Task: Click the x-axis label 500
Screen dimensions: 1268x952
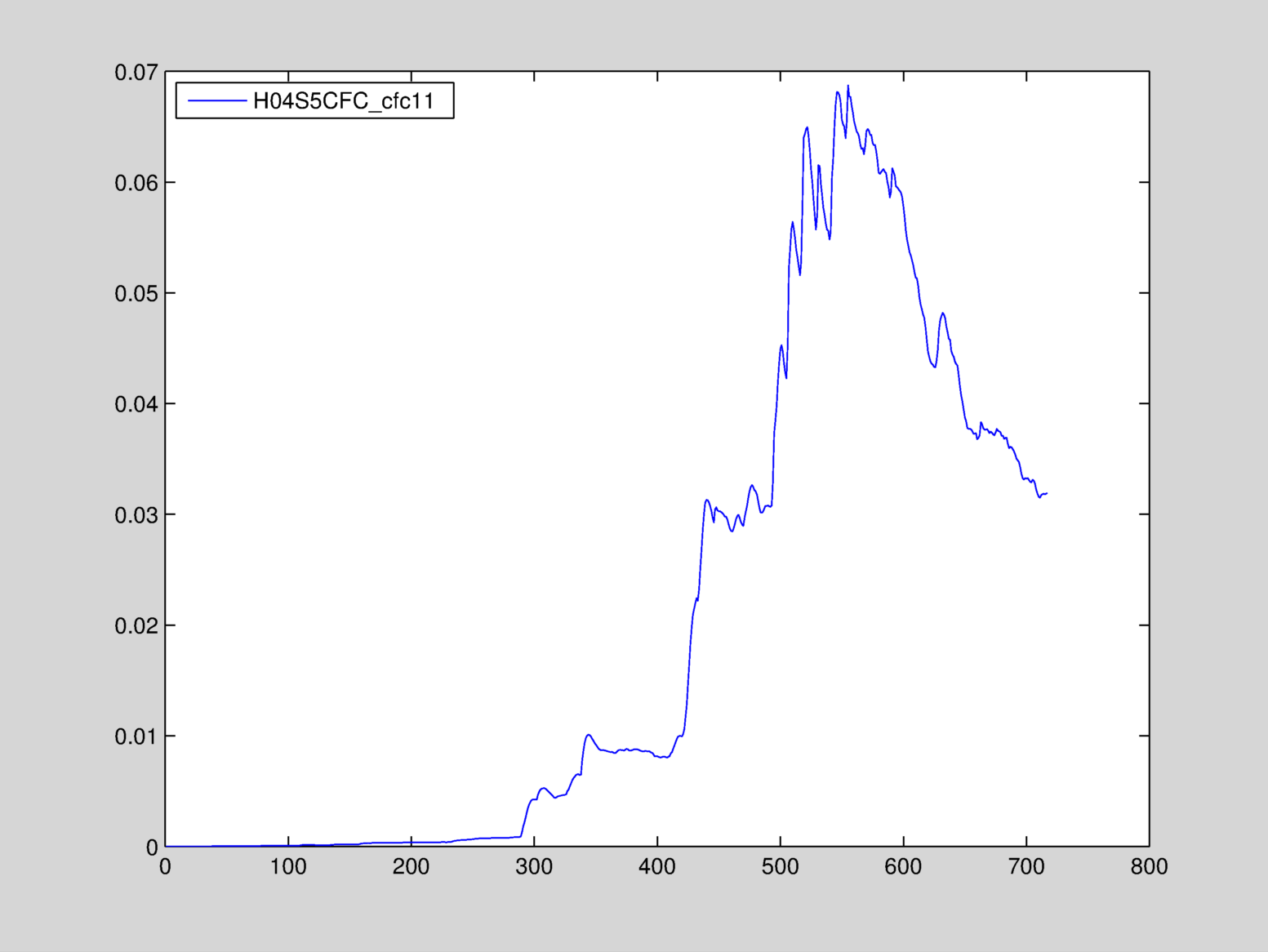Action: point(780,867)
